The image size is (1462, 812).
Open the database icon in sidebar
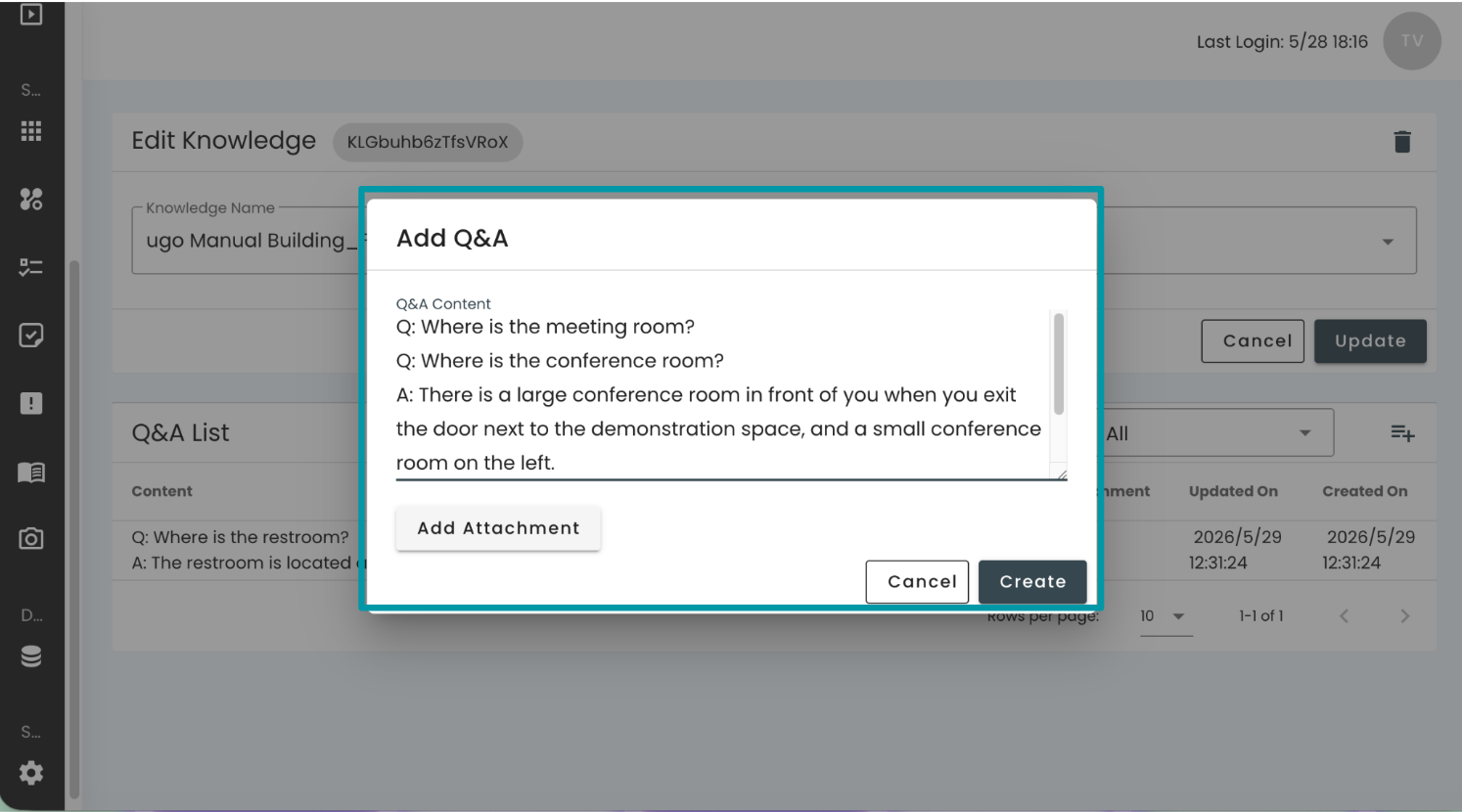[31, 656]
